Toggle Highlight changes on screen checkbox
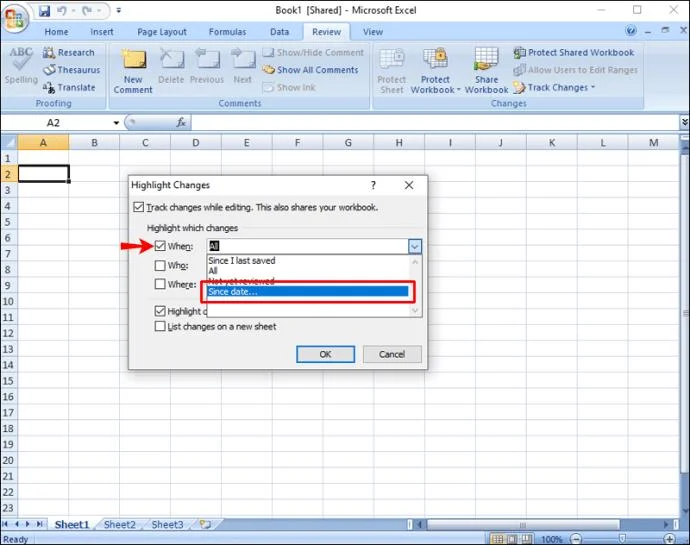690x545 pixels. (160, 311)
